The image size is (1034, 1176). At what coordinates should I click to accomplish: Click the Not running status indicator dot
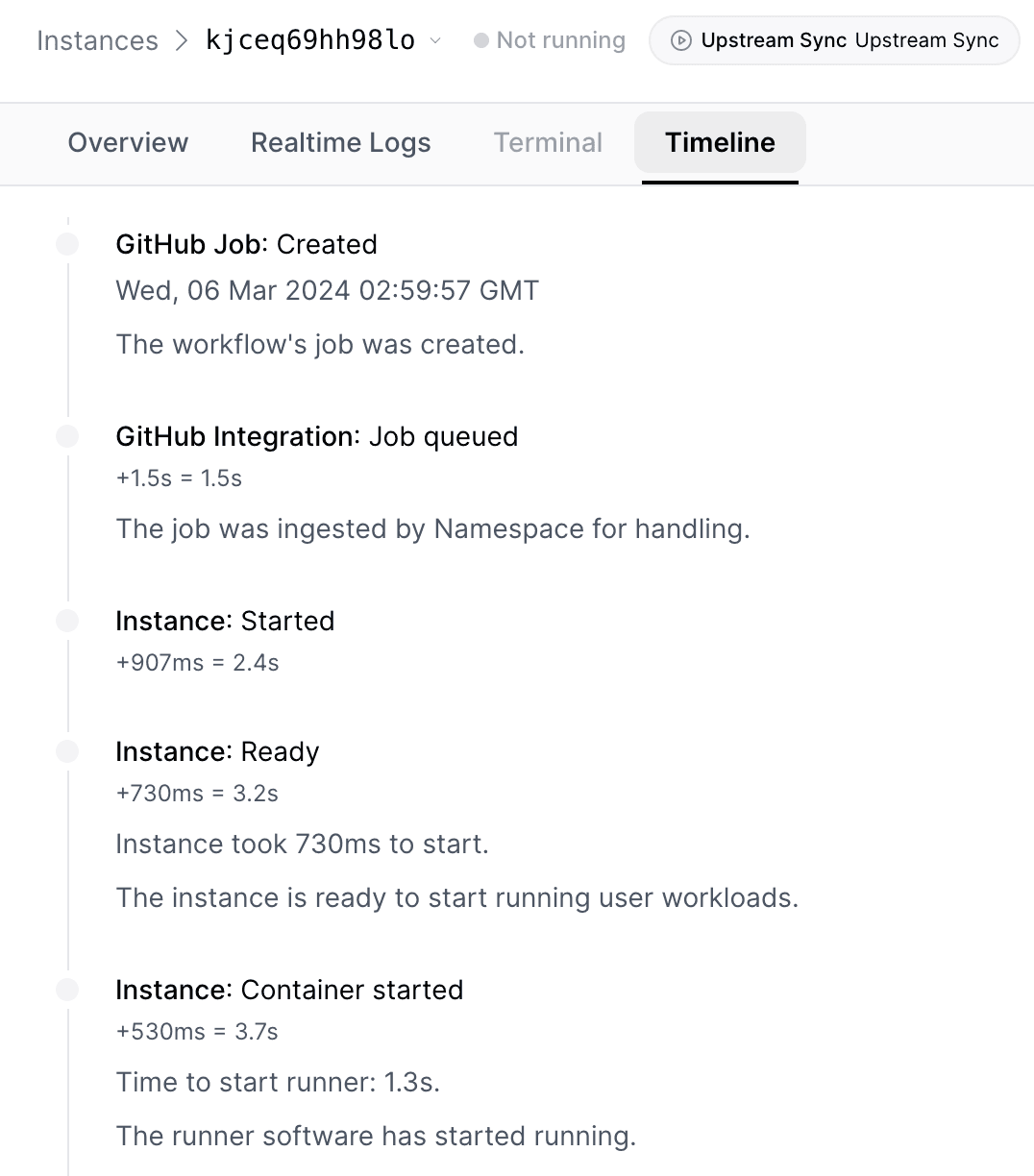pyautogui.click(x=480, y=40)
